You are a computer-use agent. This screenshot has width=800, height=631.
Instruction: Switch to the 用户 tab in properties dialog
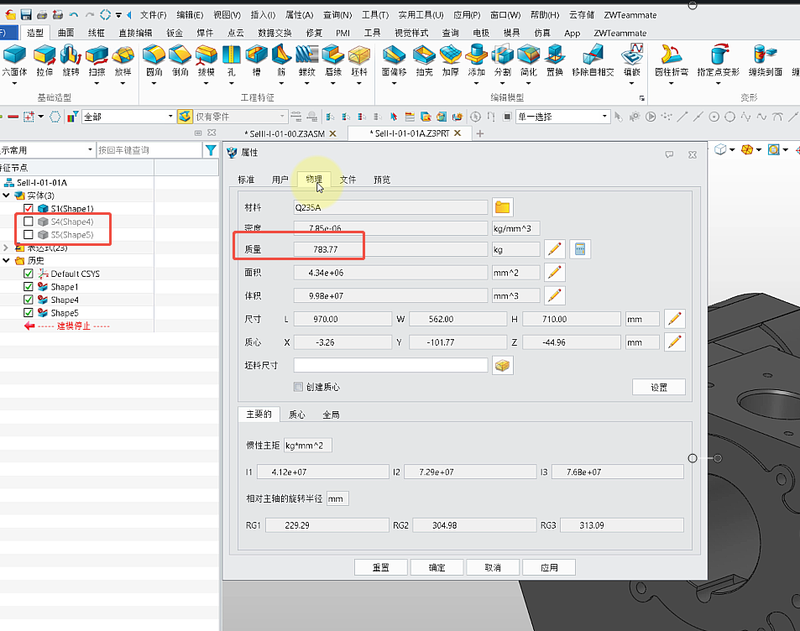click(x=280, y=180)
